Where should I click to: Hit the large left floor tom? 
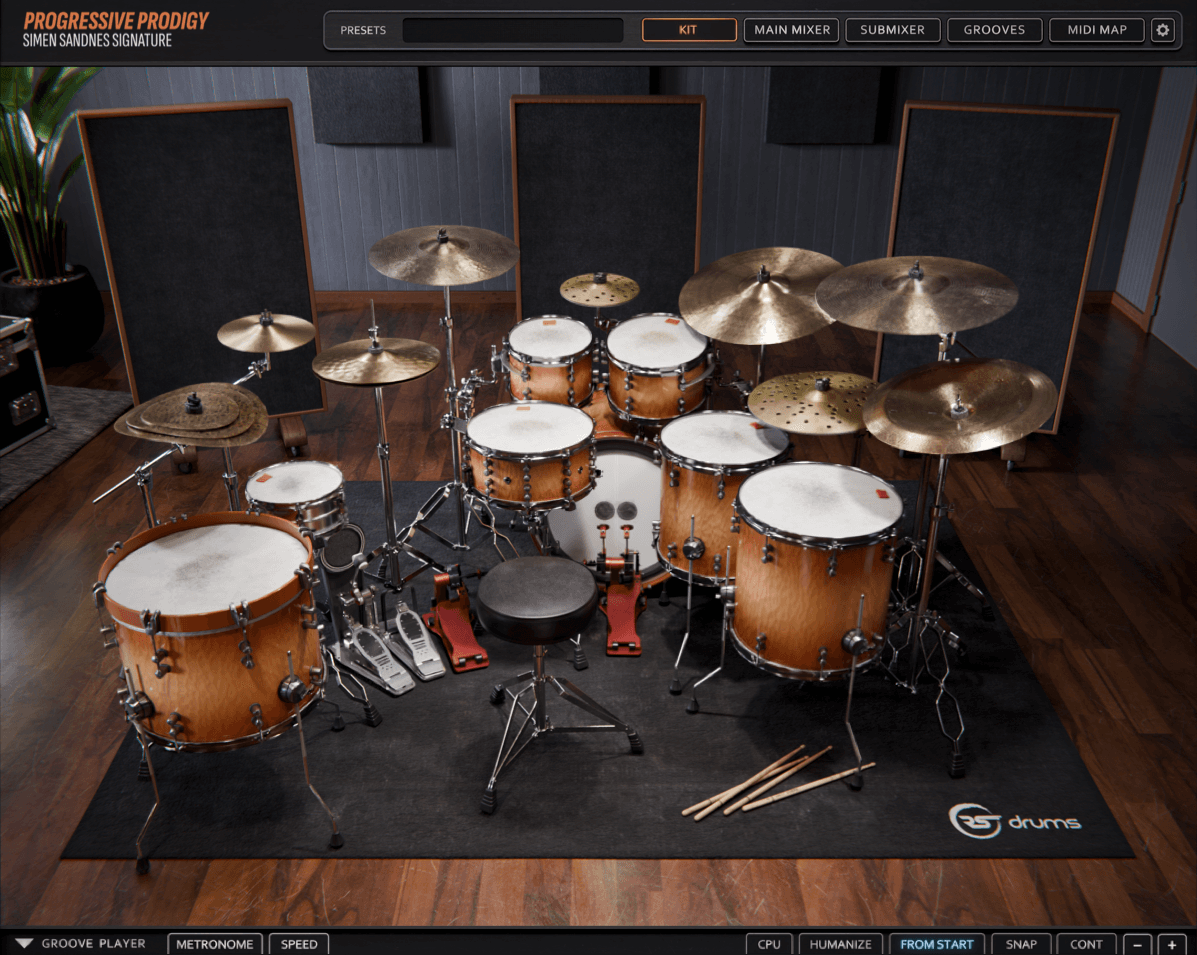click(206, 569)
